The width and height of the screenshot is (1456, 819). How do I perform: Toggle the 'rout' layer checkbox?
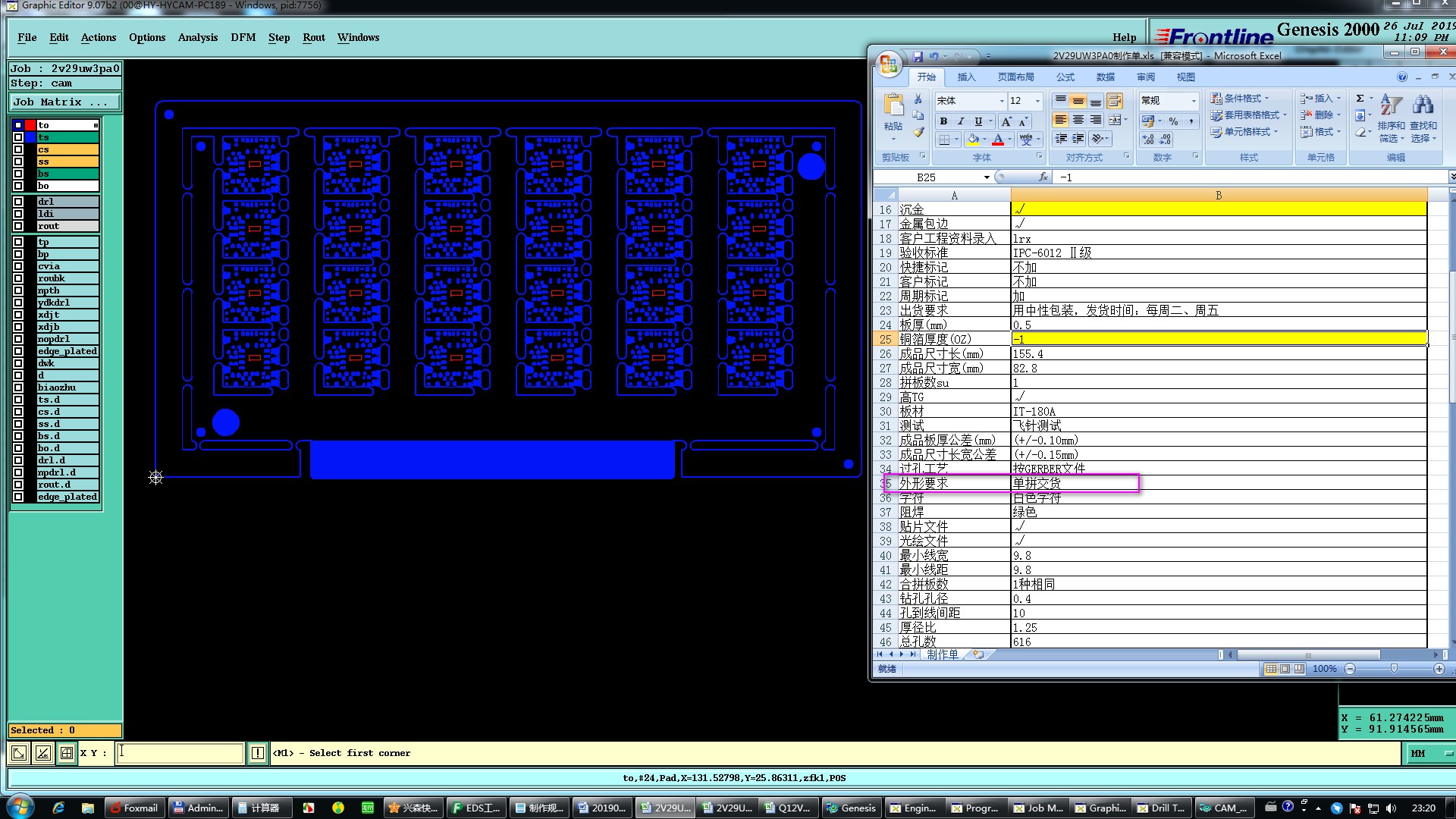pos(18,226)
